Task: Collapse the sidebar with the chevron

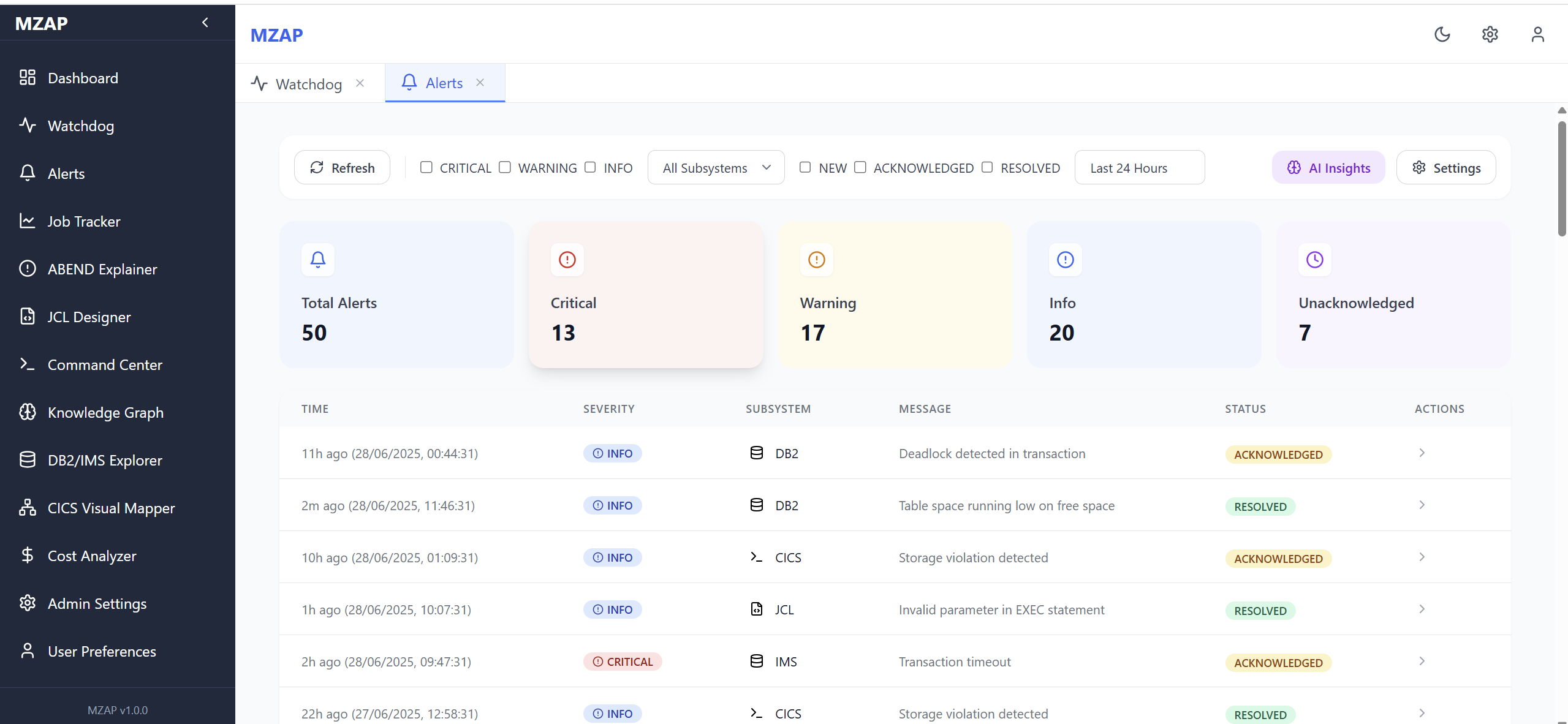Action: click(205, 23)
